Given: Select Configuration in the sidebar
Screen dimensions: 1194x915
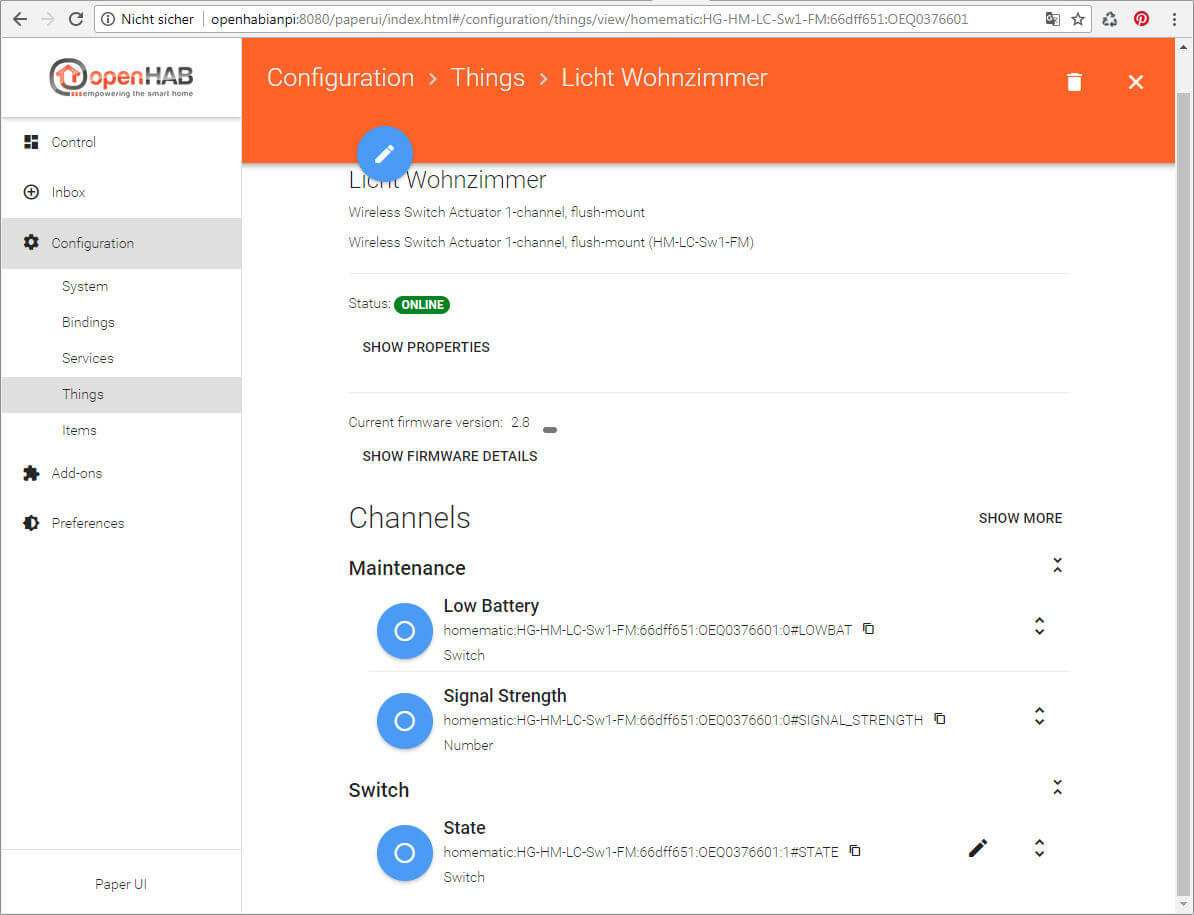Looking at the screenshot, I should 121,243.
